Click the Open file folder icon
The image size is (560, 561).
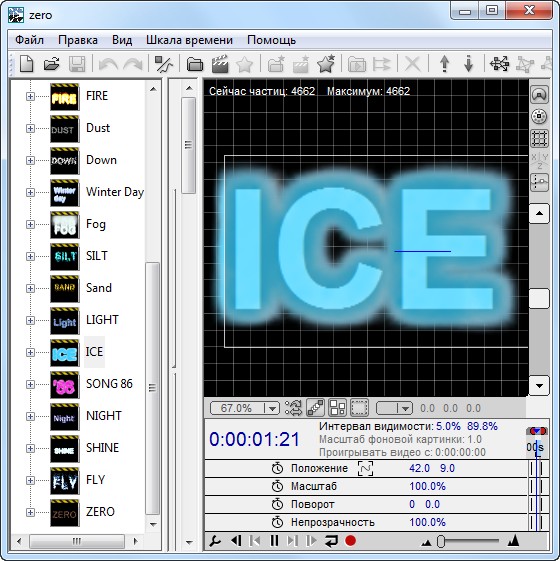52,64
